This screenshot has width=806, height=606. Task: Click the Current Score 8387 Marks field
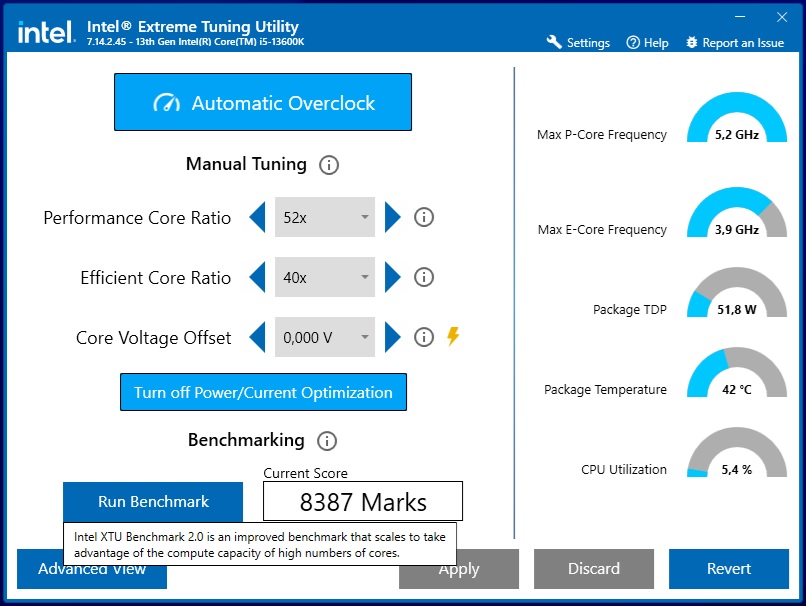(363, 501)
